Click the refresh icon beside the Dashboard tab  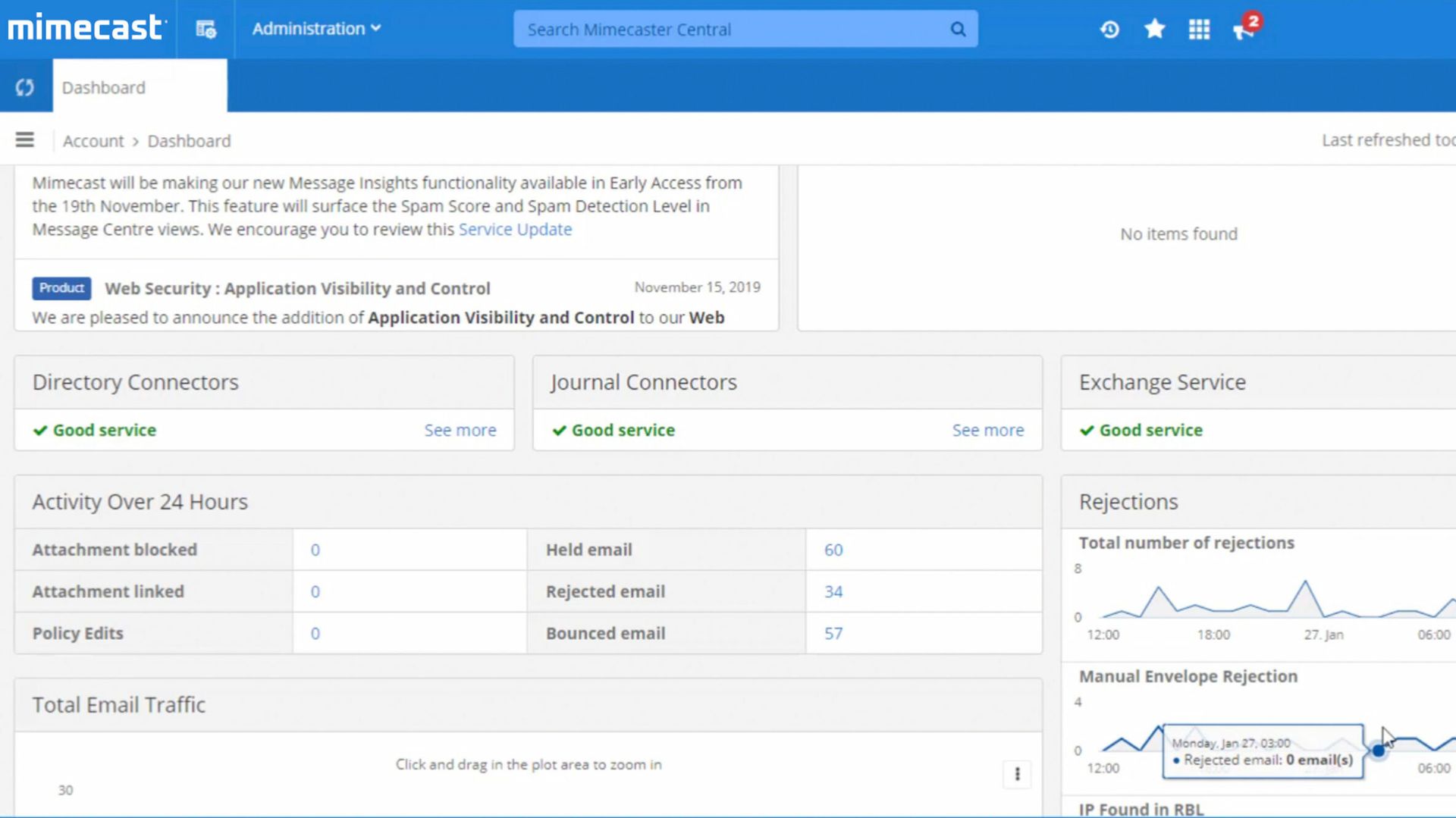[x=25, y=87]
